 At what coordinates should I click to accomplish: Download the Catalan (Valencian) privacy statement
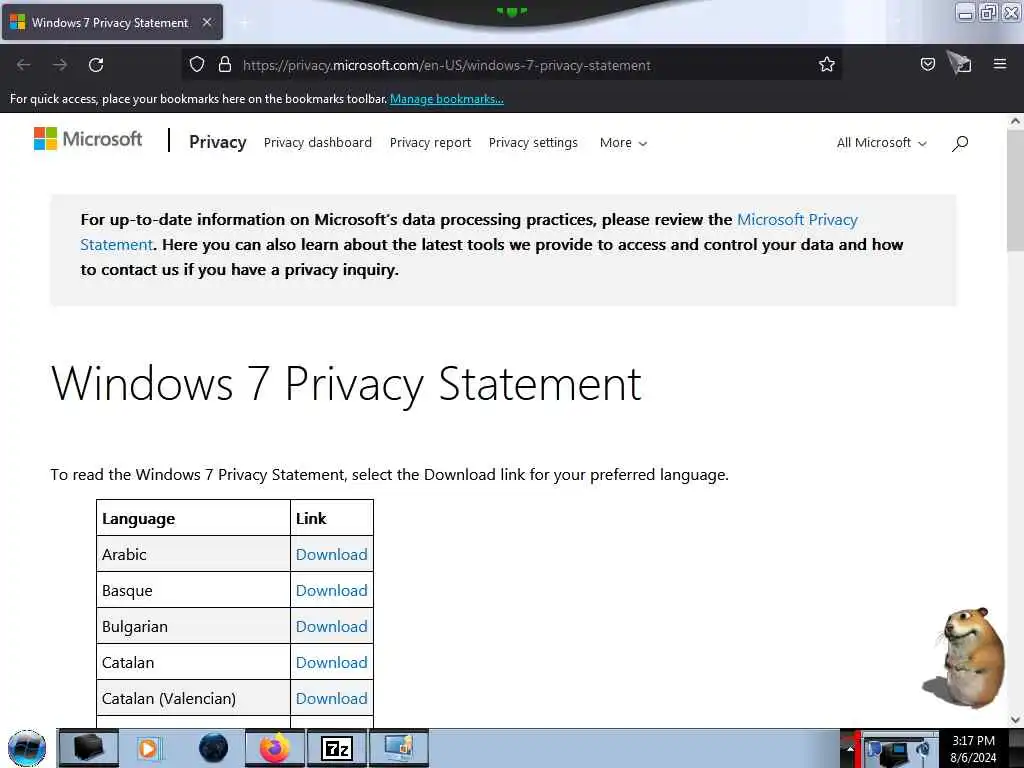[x=331, y=698]
